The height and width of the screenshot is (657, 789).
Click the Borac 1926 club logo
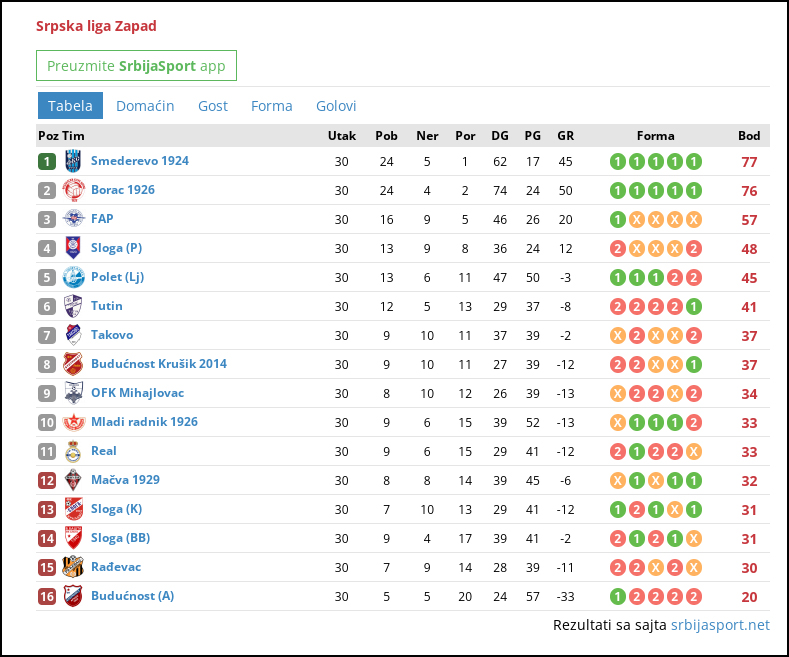point(73,190)
